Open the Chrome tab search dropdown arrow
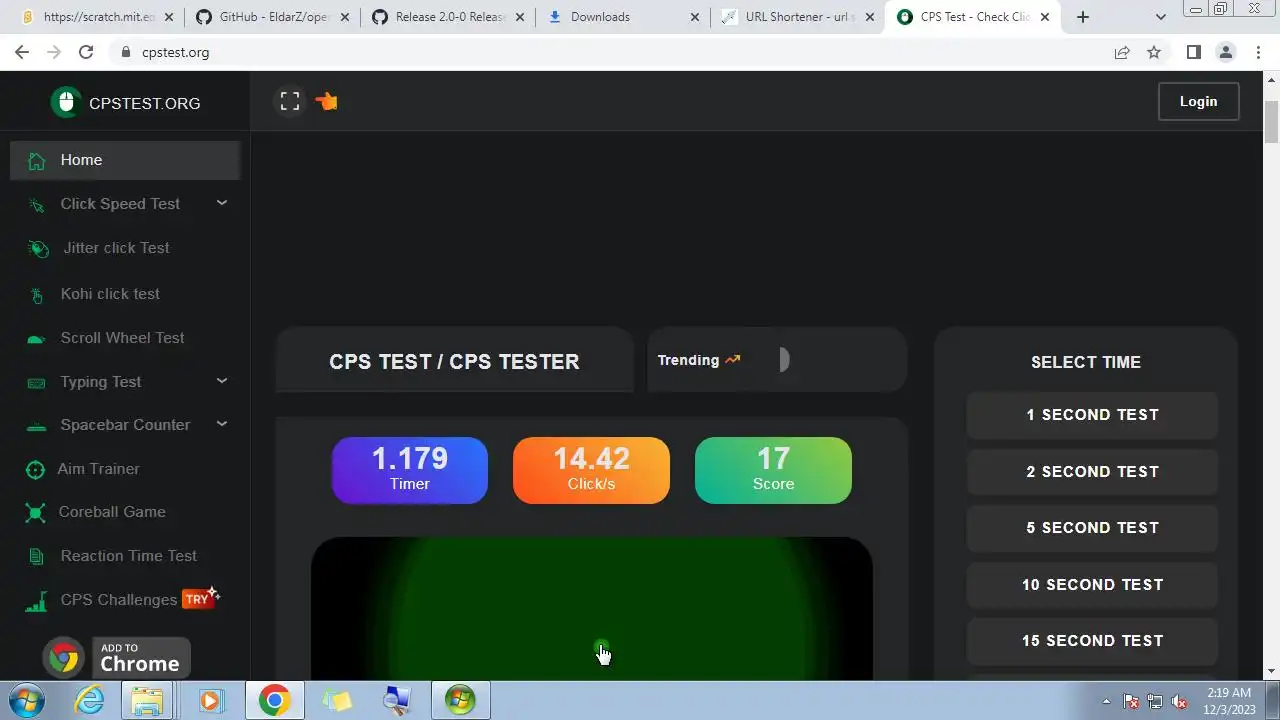The width and height of the screenshot is (1280, 720). (1161, 17)
